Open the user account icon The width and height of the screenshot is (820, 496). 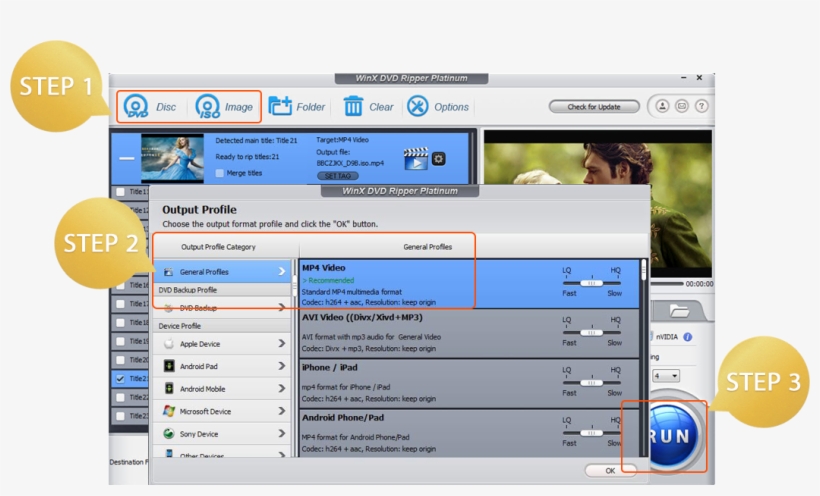(x=662, y=106)
